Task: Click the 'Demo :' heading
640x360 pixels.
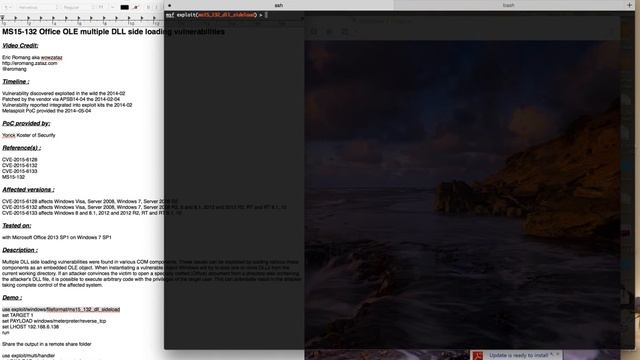Action: pos(12,297)
